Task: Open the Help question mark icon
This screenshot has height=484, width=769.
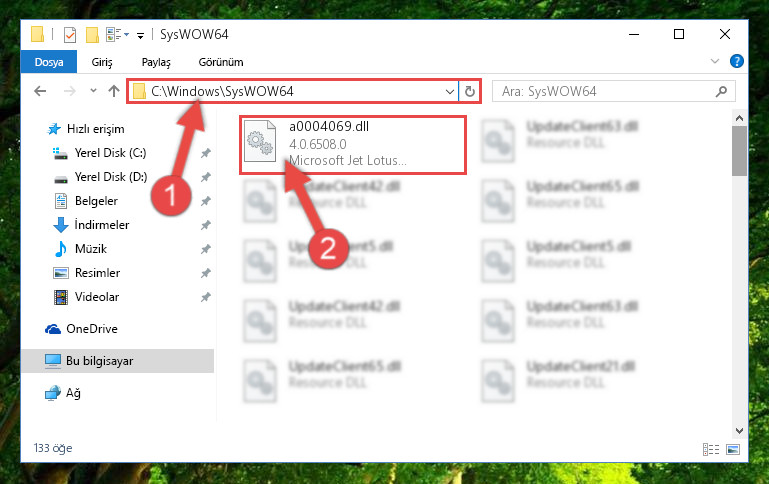Action: click(x=736, y=61)
